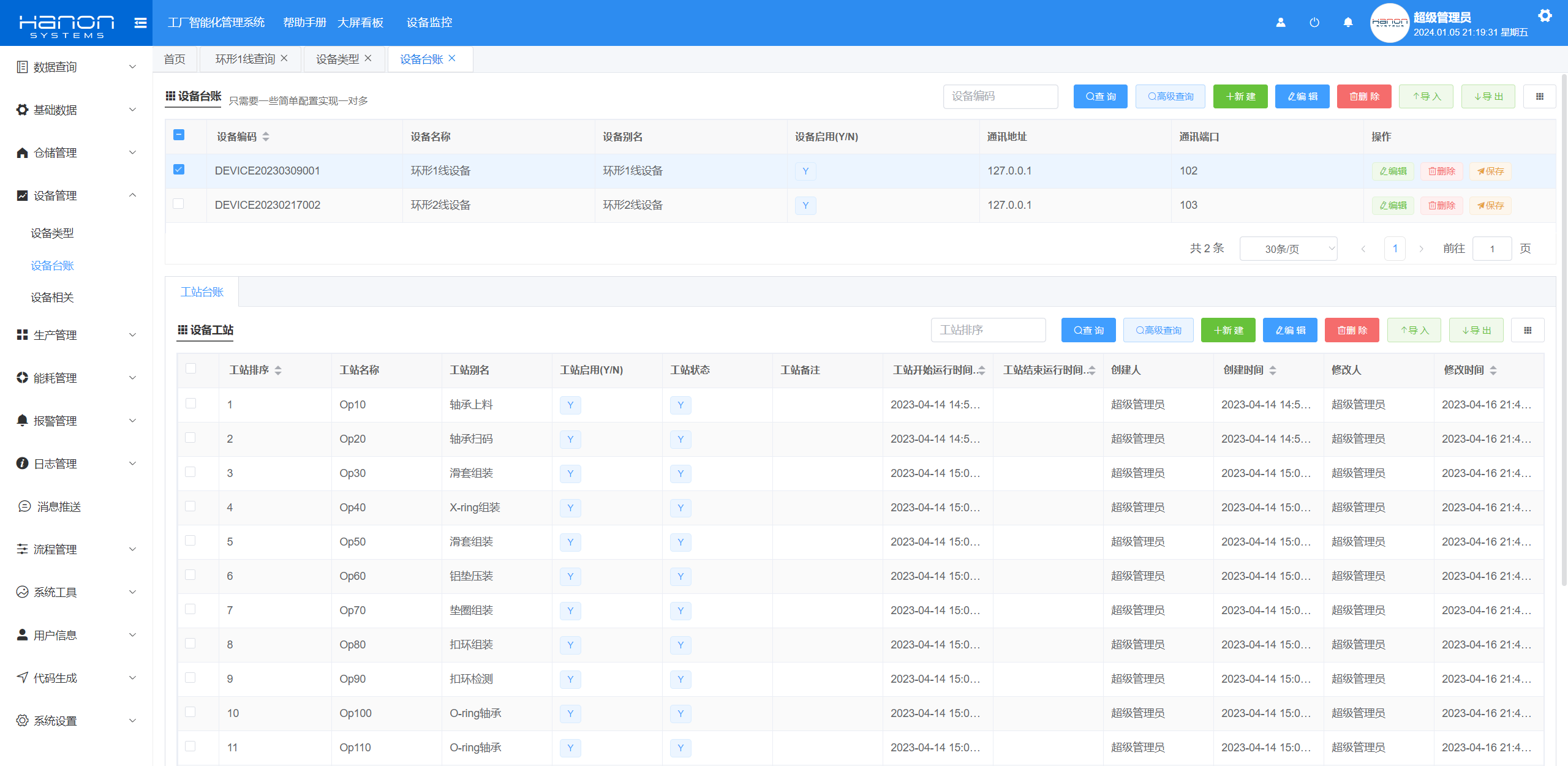Toggle select-all checkbox in 设备工站 table
The height and width of the screenshot is (766, 1568).
pyautogui.click(x=190, y=368)
